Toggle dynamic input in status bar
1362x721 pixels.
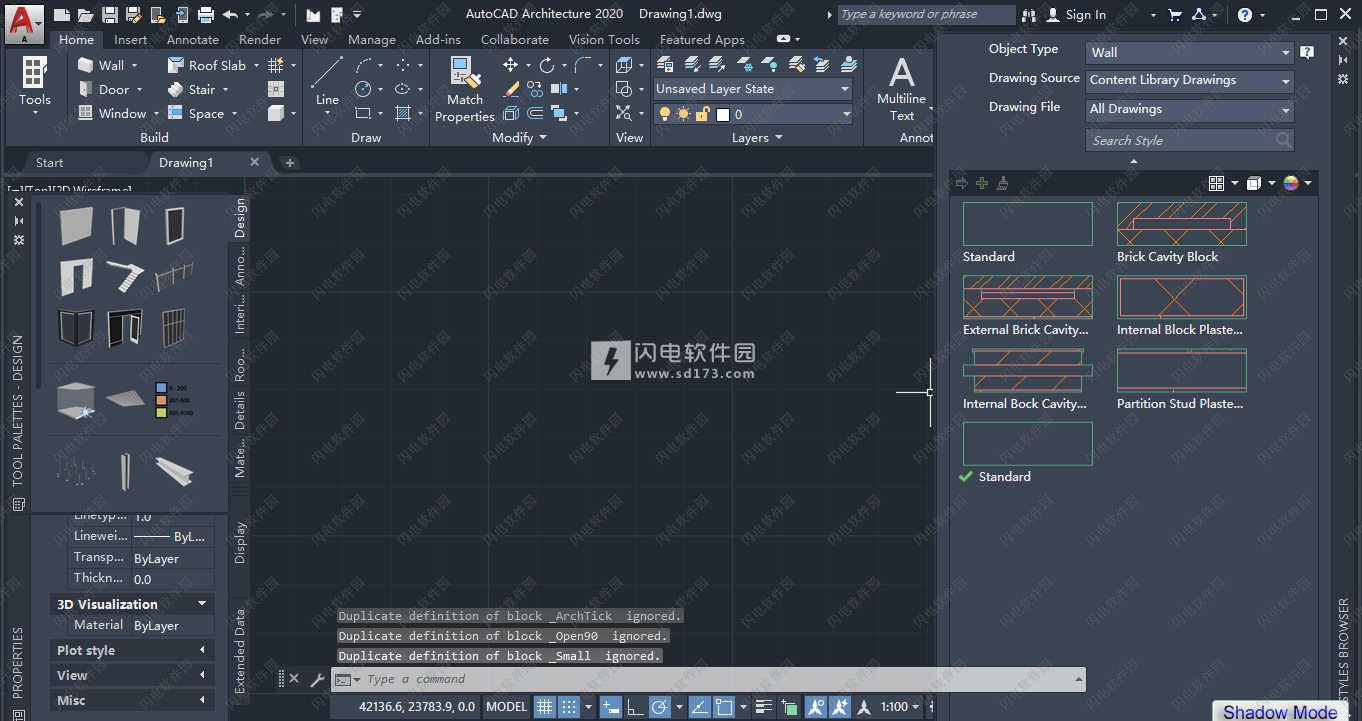(611, 707)
